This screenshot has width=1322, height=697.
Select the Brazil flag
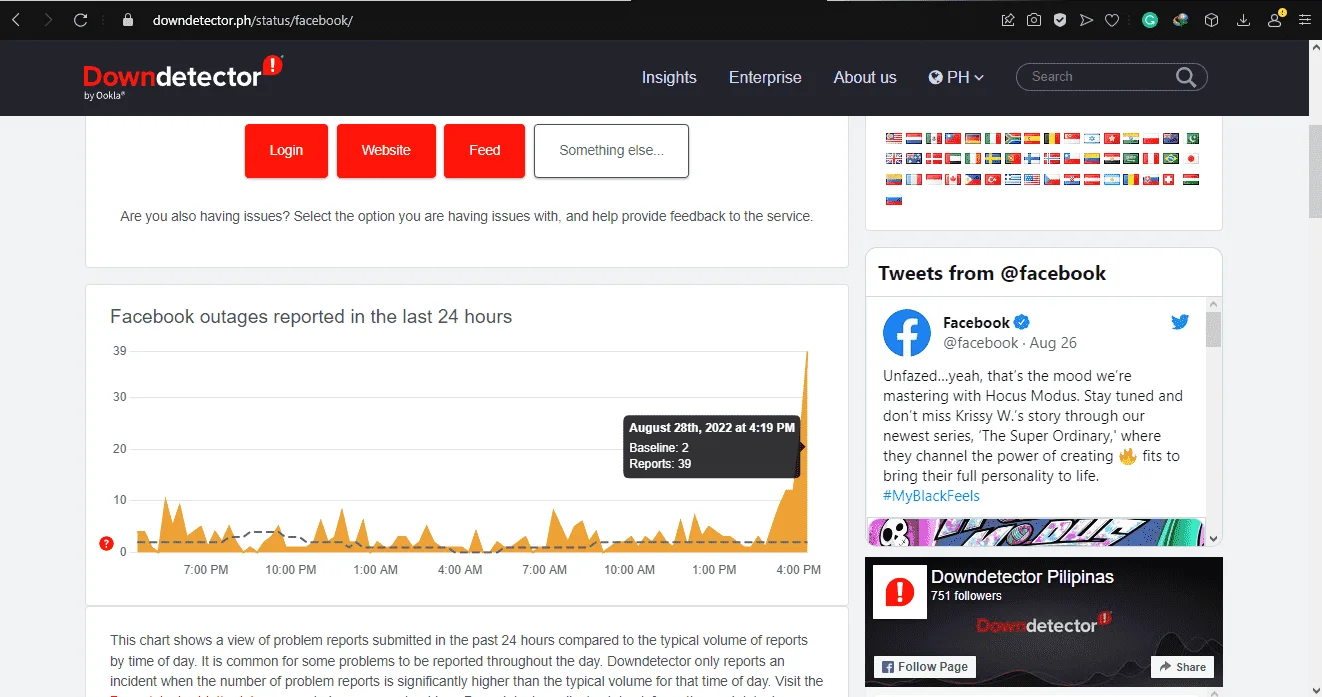pyautogui.click(x=1171, y=158)
